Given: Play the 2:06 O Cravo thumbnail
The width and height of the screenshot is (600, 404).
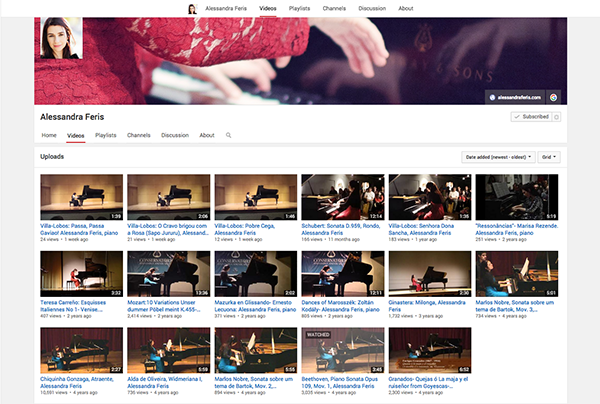Looking at the screenshot, I should (x=168, y=197).
